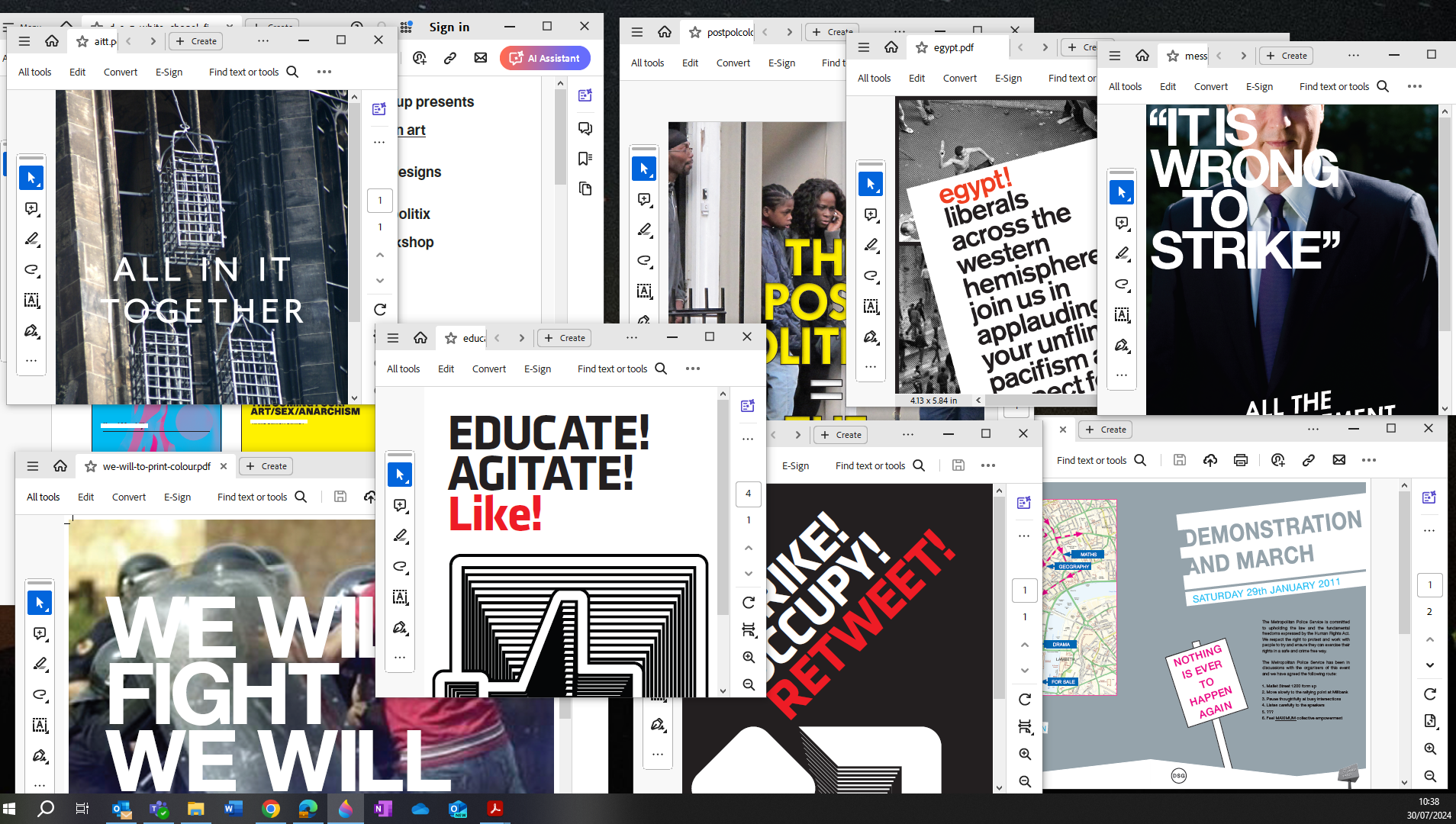Select the highlighter tool in aitt.pdf window
1456x824 pixels.
click(31, 239)
